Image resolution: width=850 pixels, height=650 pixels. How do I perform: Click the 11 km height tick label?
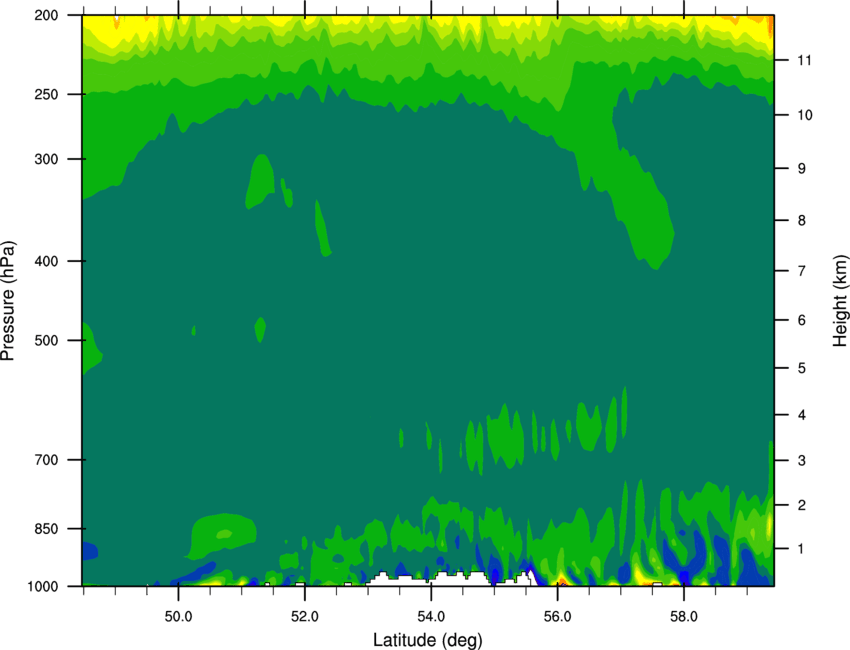pos(805,60)
